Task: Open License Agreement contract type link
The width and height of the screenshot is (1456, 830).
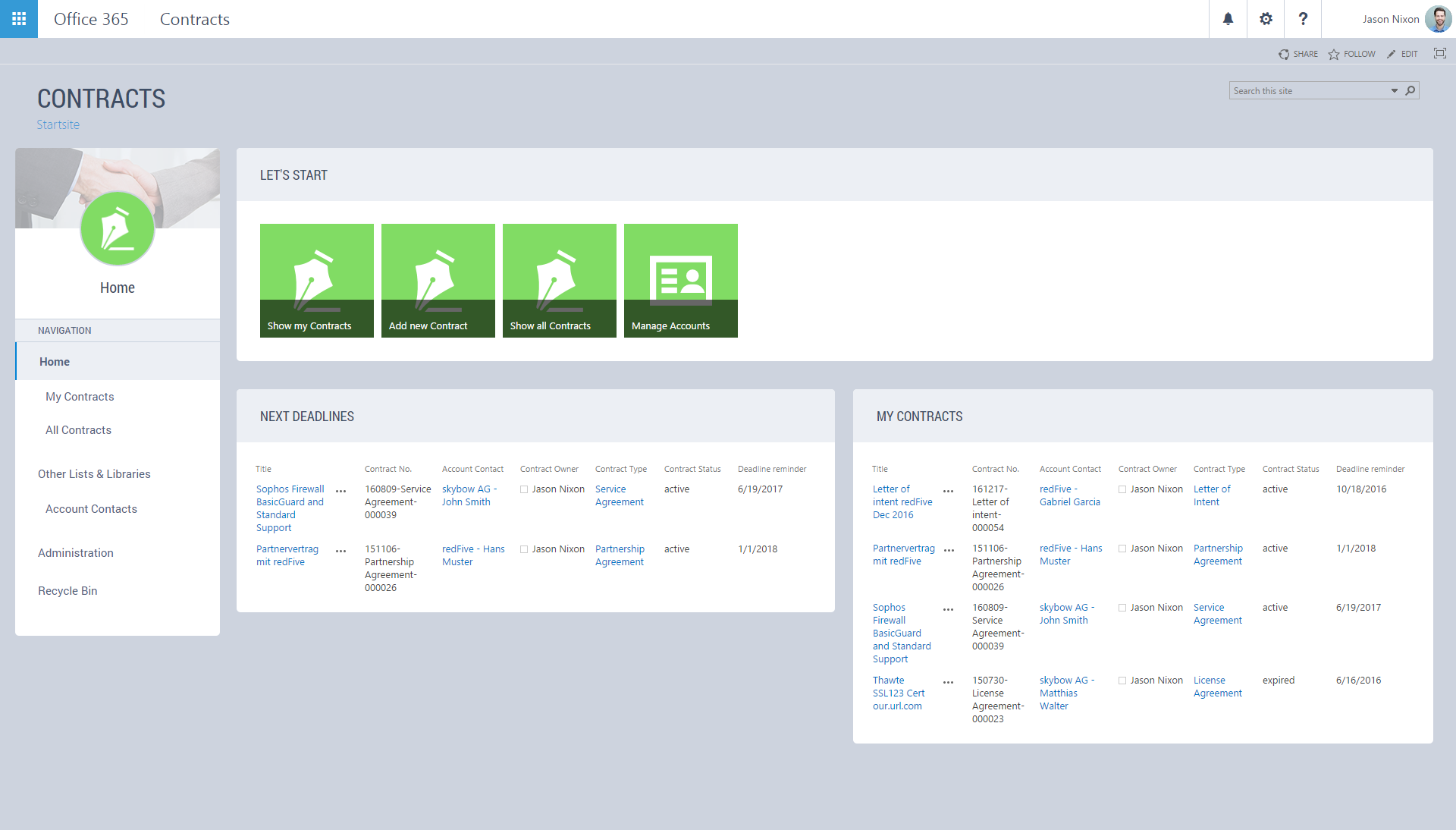Action: tap(1218, 687)
